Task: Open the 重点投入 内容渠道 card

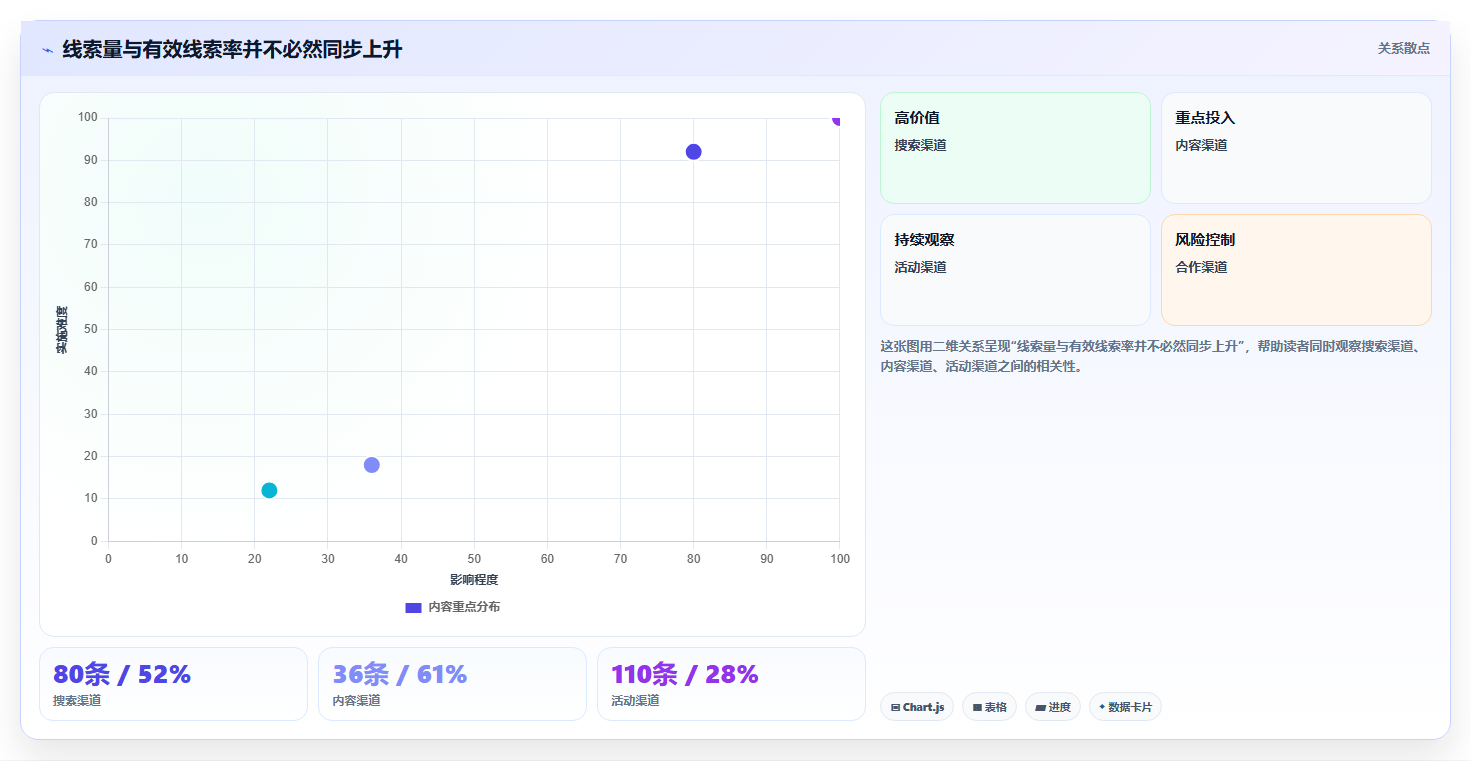Action: (1296, 148)
